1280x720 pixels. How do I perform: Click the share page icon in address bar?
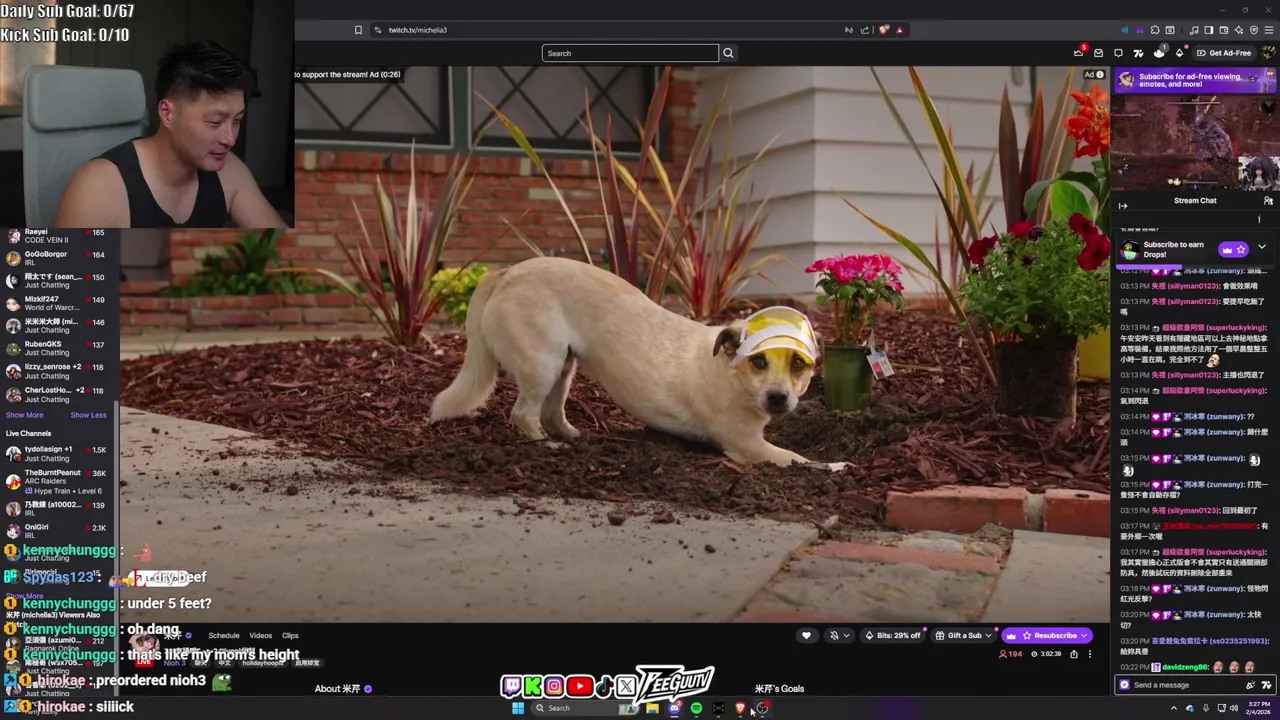(865, 30)
